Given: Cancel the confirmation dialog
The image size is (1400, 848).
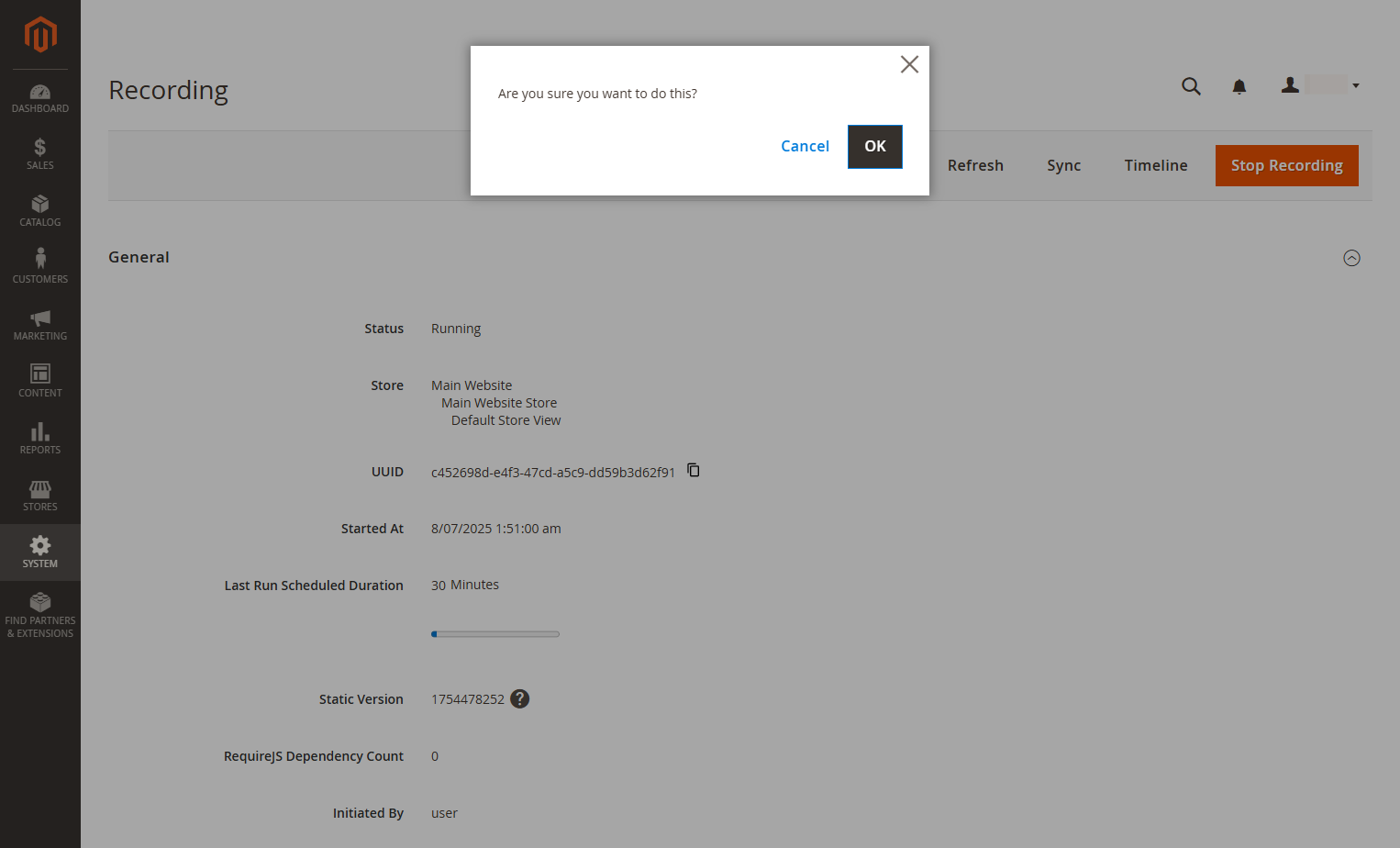Looking at the screenshot, I should coord(806,146).
